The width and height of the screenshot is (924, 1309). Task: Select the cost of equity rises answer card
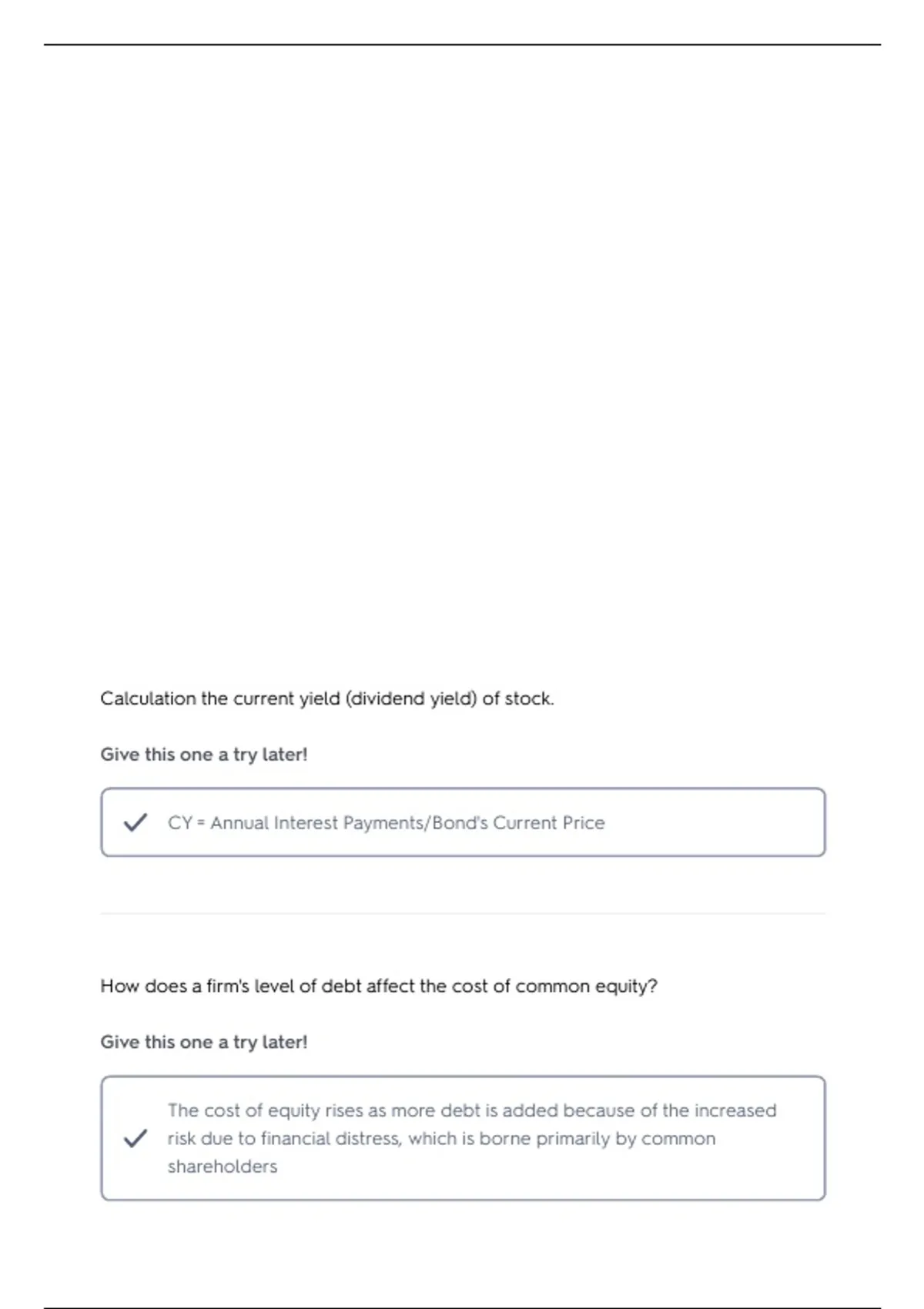point(463,1138)
